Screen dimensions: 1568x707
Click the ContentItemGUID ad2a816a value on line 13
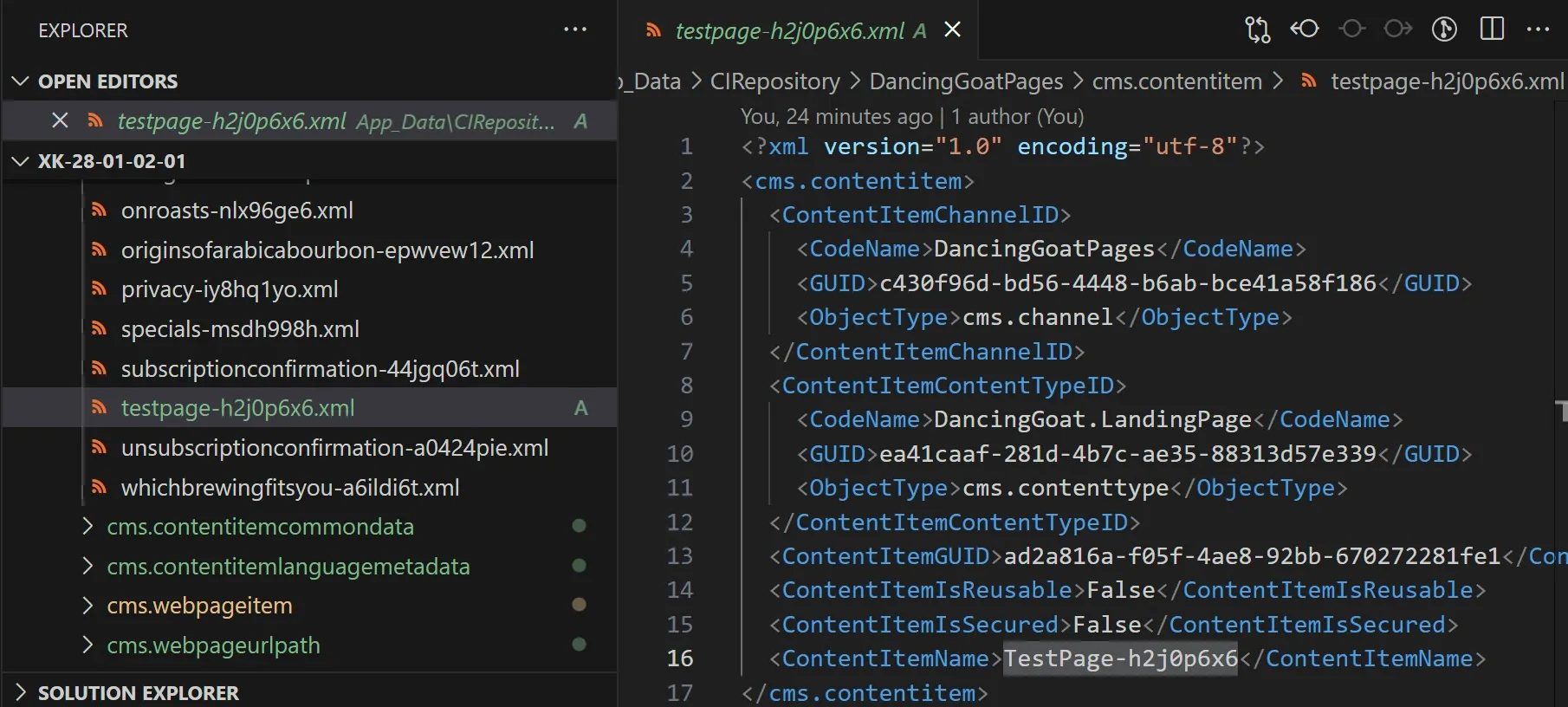1253,556
